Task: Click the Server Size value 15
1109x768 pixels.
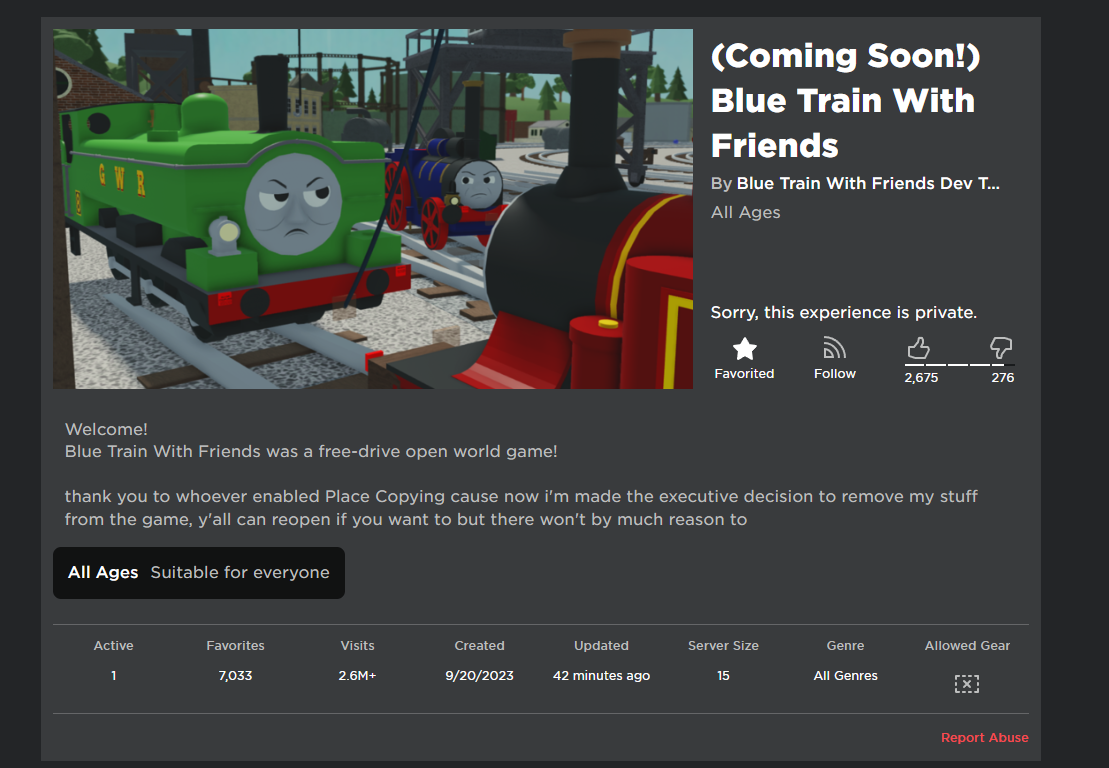Action: (x=723, y=676)
